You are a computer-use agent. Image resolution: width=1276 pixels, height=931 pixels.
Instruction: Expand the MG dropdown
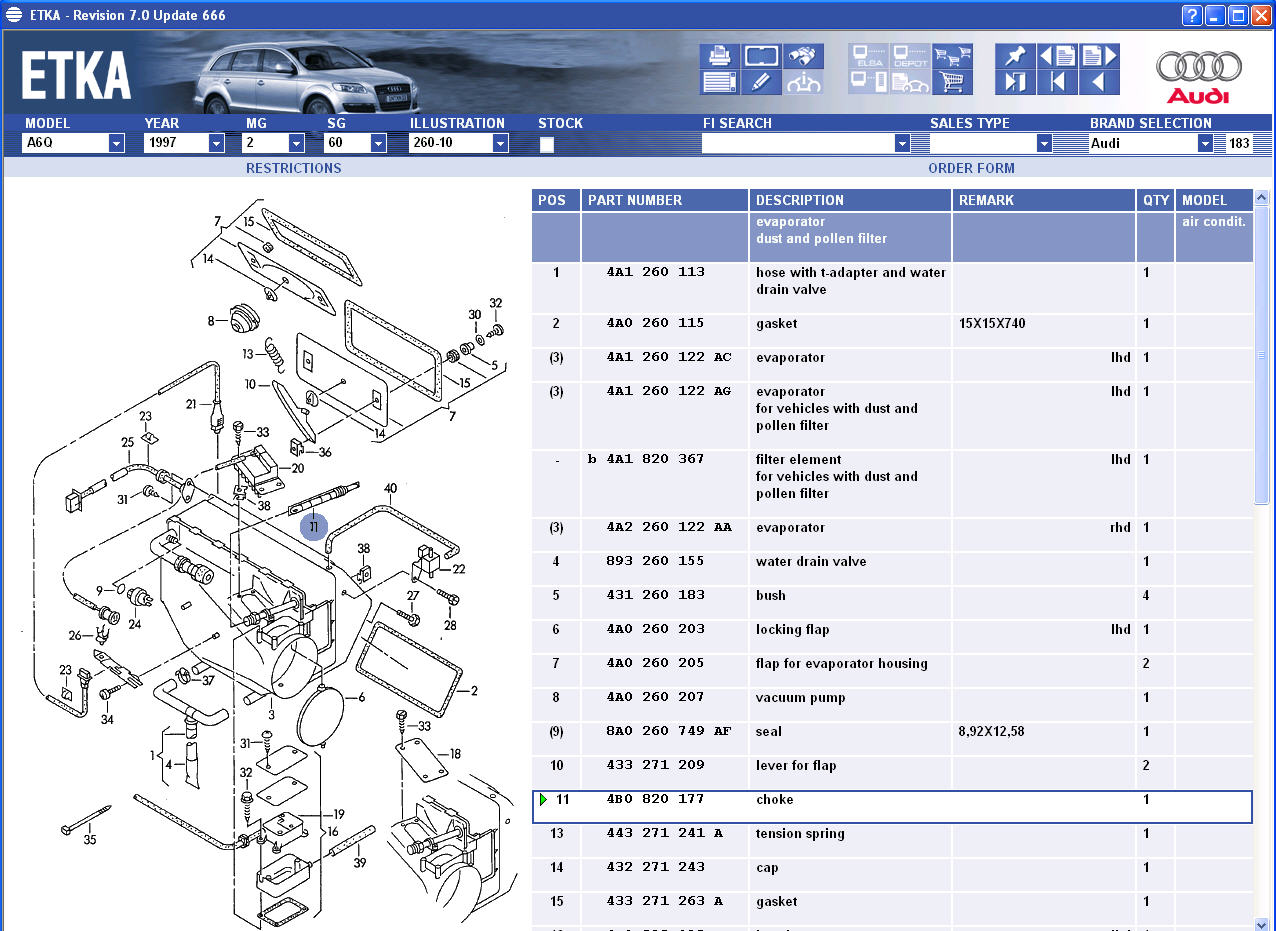[296, 143]
